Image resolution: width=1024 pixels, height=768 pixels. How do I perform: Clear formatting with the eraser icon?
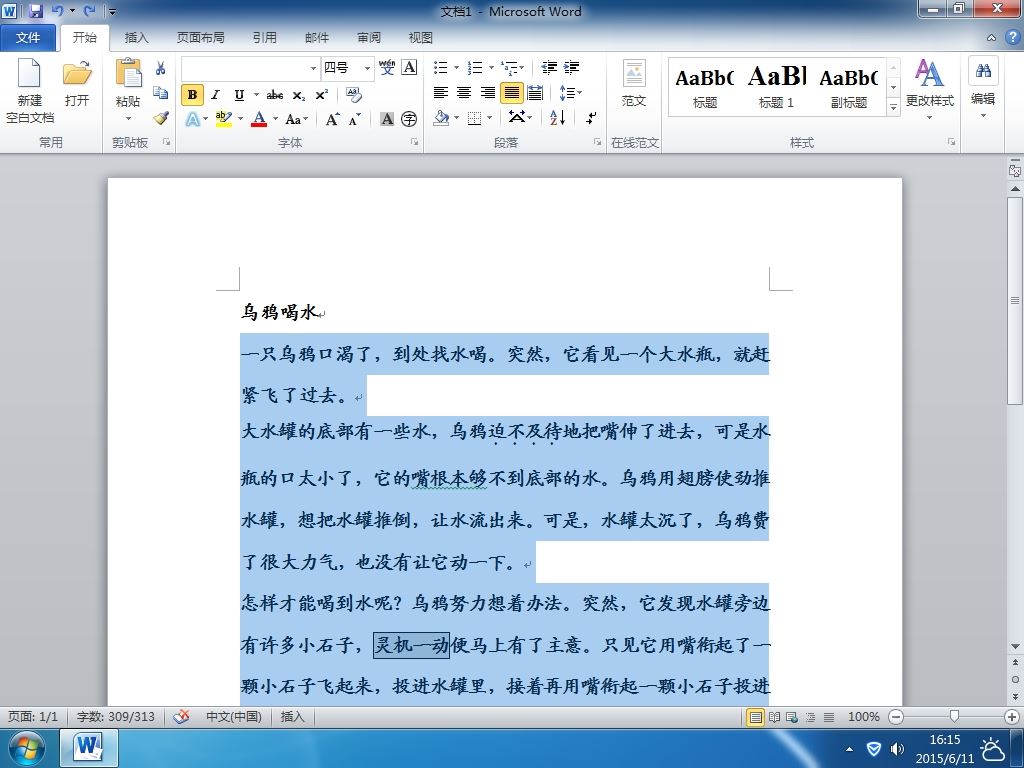[353, 95]
